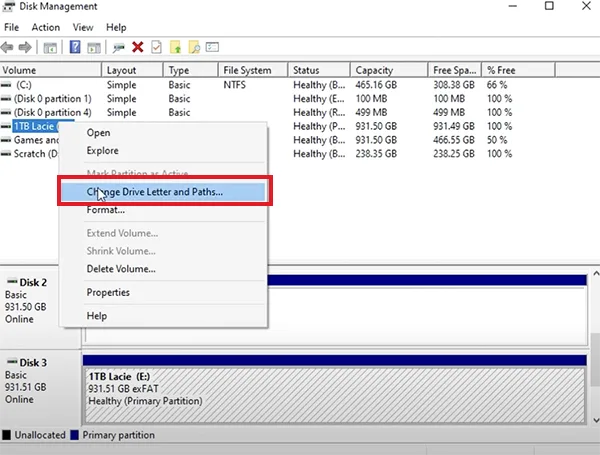Screen dimensions: 600x455
Task: Sort by the Free Space column header
Action: coord(455,70)
